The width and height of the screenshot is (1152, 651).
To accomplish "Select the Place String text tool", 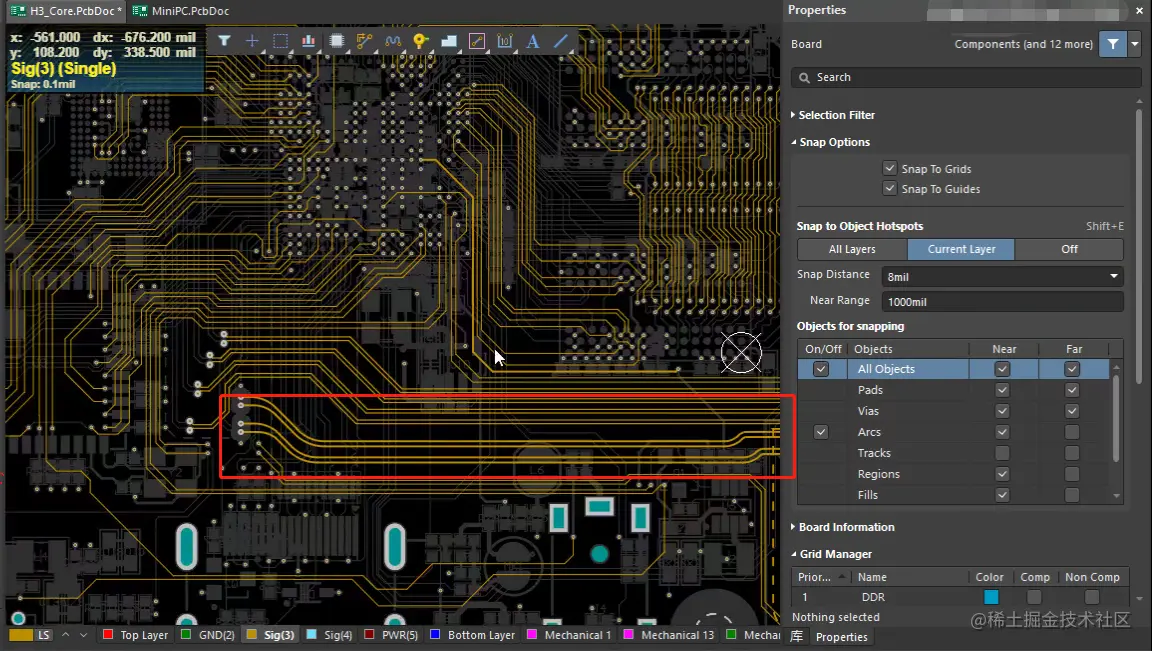I will (533, 41).
